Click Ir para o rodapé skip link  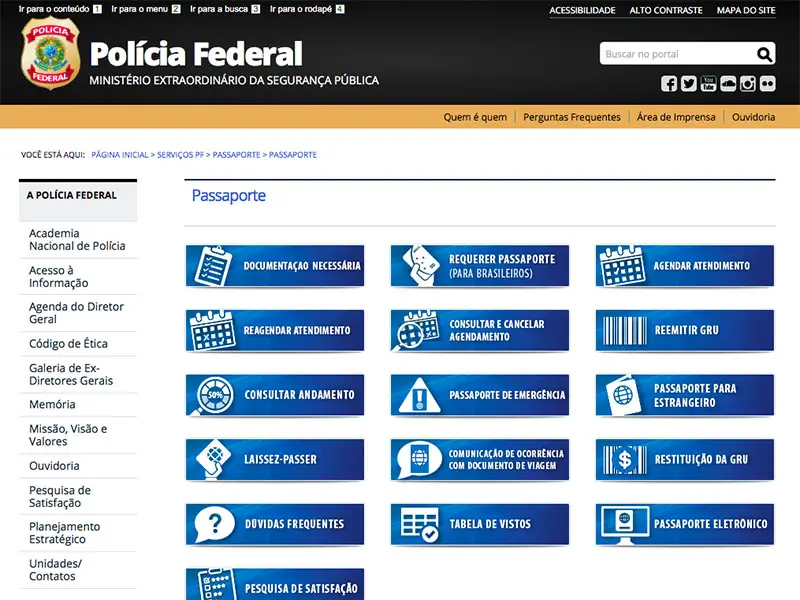(307, 9)
